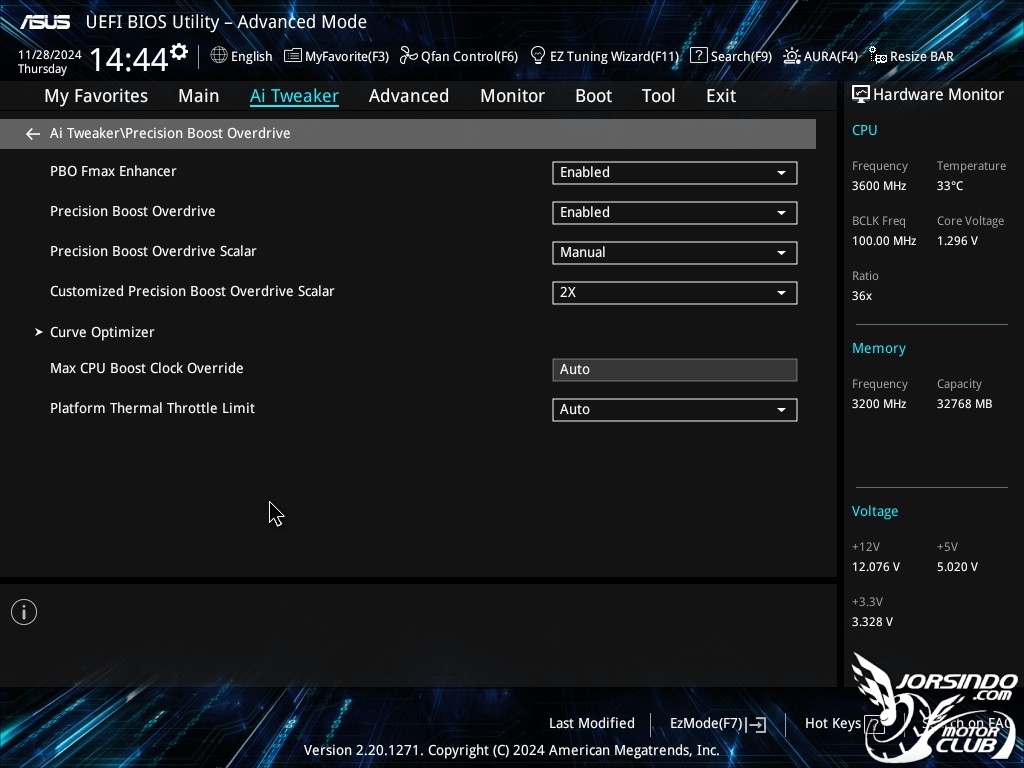Click the 1.296 V core voltage value
Viewport: 1024px width, 768px height.
click(957, 240)
